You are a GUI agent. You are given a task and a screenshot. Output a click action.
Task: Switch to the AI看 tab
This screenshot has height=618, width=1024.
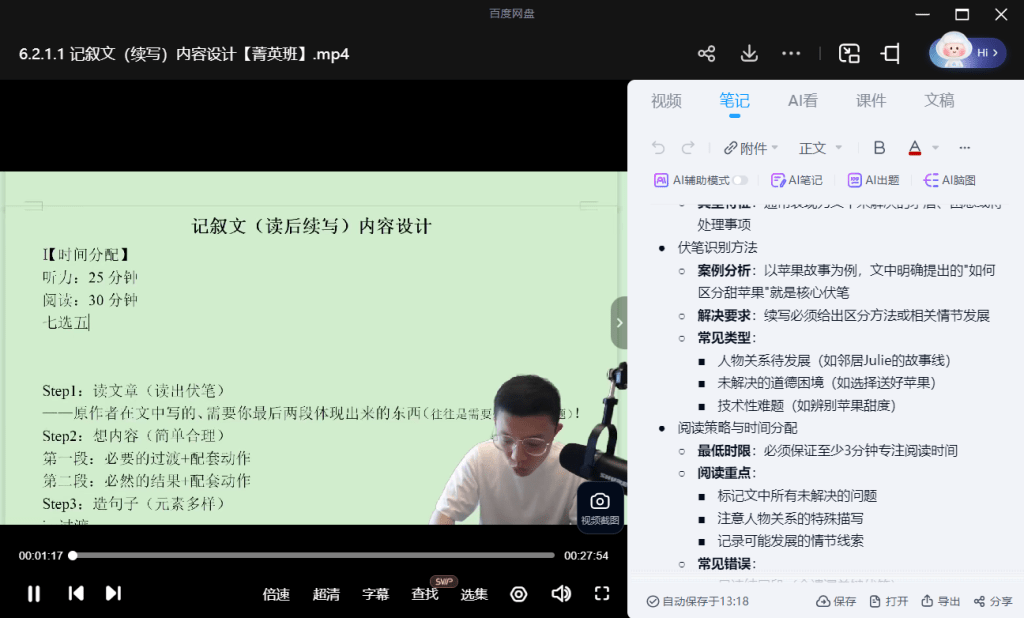point(802,100)
